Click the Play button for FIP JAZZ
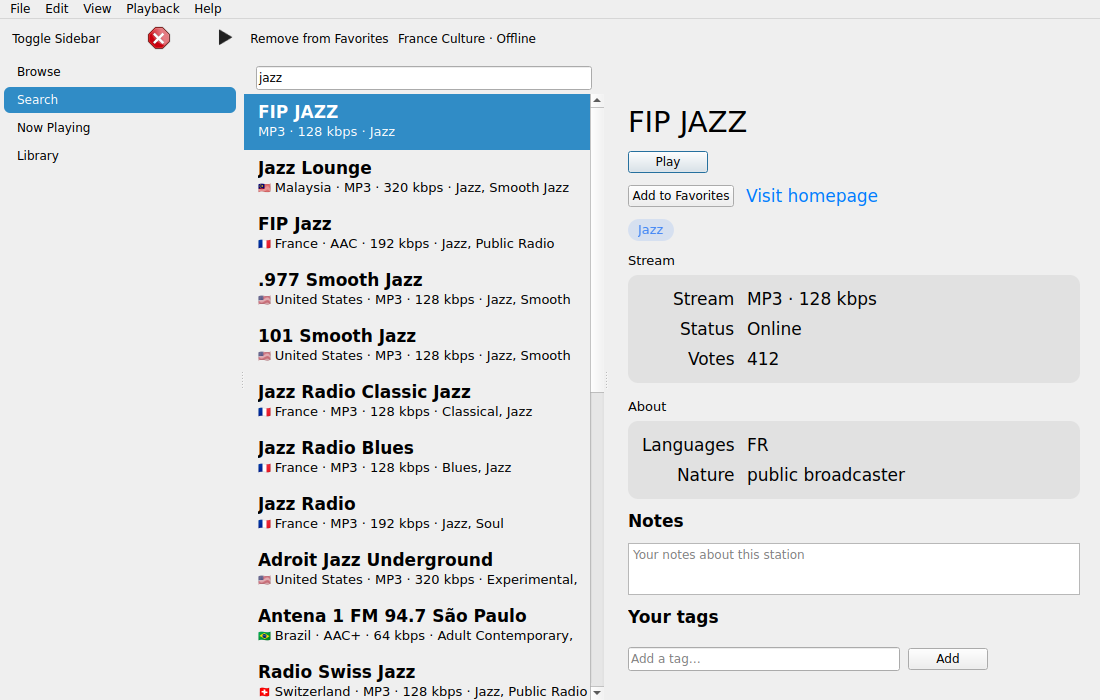1100x700 pixels. [x=668, y=162]
